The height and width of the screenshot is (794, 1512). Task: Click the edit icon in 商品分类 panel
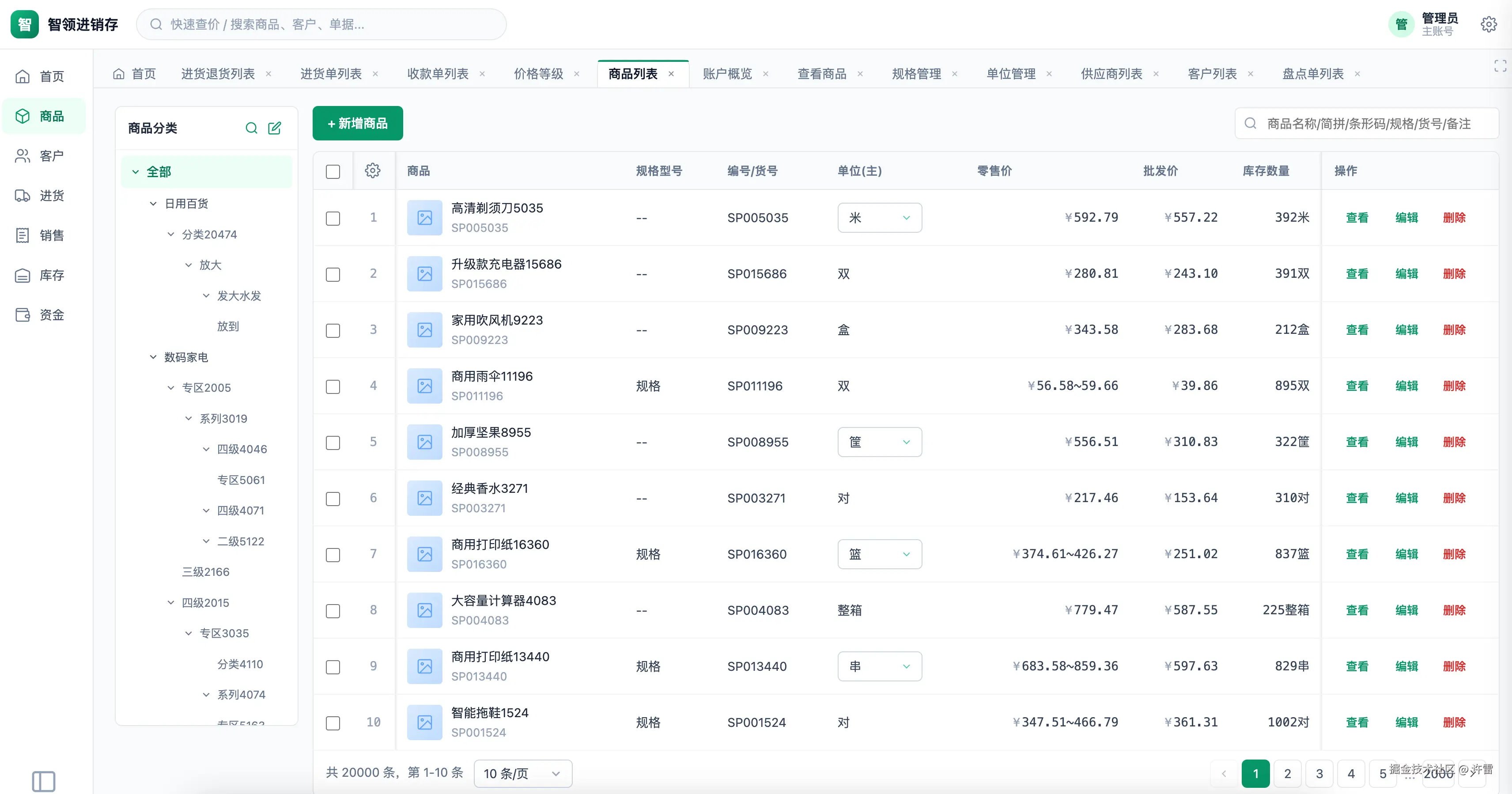[x=275, y=128]
